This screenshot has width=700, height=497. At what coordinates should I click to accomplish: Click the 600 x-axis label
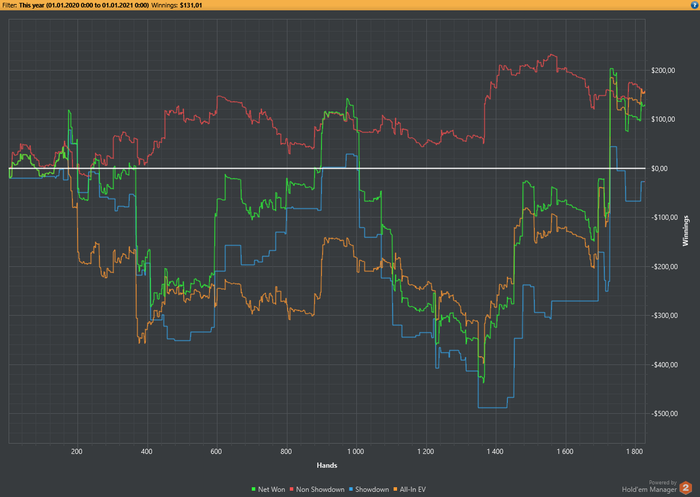[x=216, y=451]
